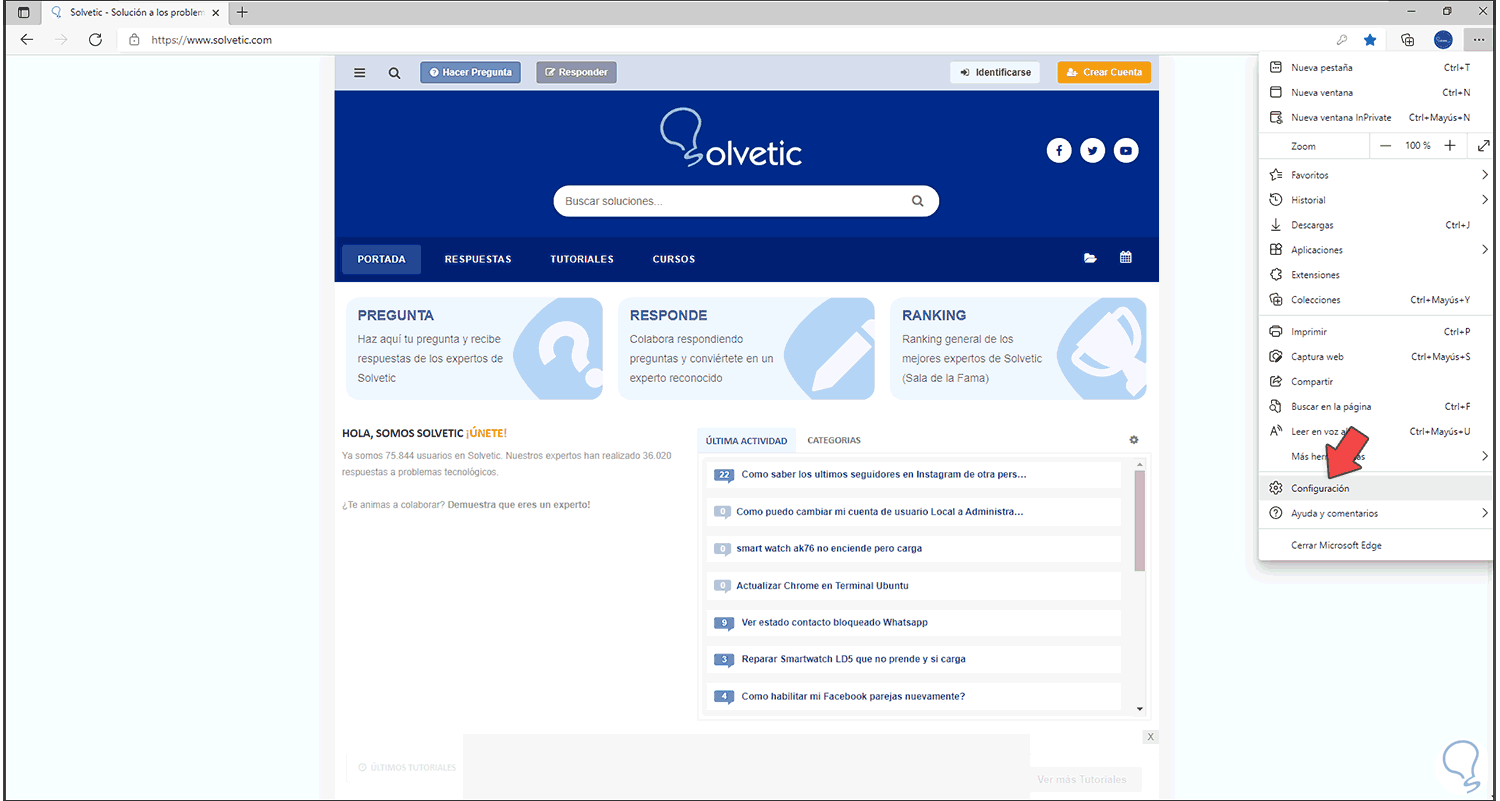View site information via the lock icon
Viewport: 1500px width, 801px height.
click(134, 40)
